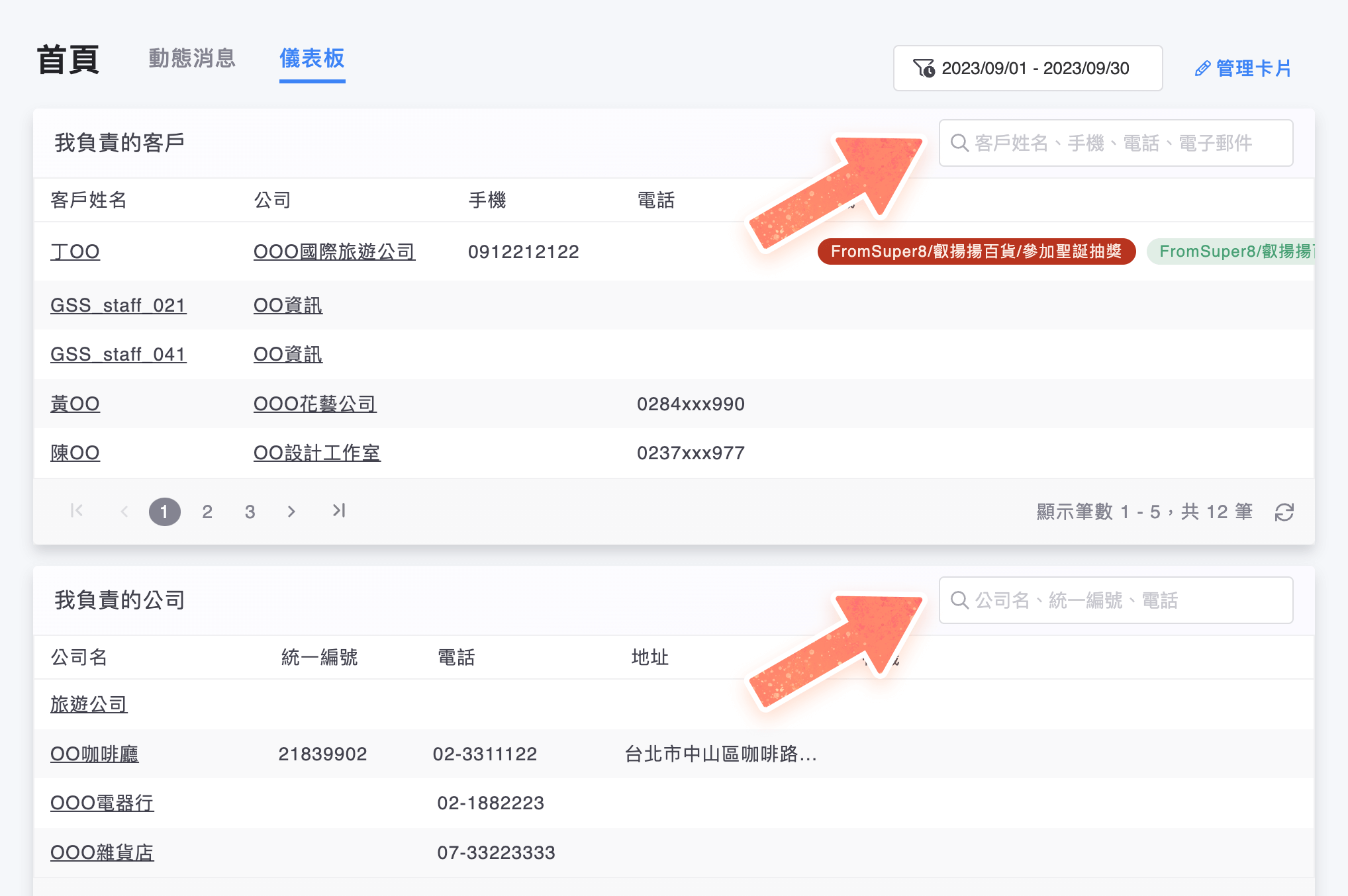
Task: Open the OO咖啡廳 company record
Action: pos(95,754)
